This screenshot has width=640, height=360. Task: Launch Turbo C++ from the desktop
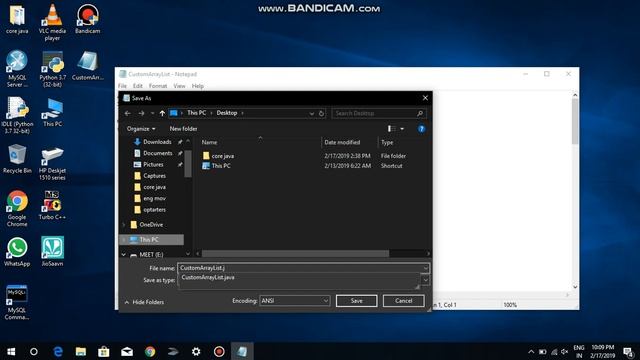point(52,205)
